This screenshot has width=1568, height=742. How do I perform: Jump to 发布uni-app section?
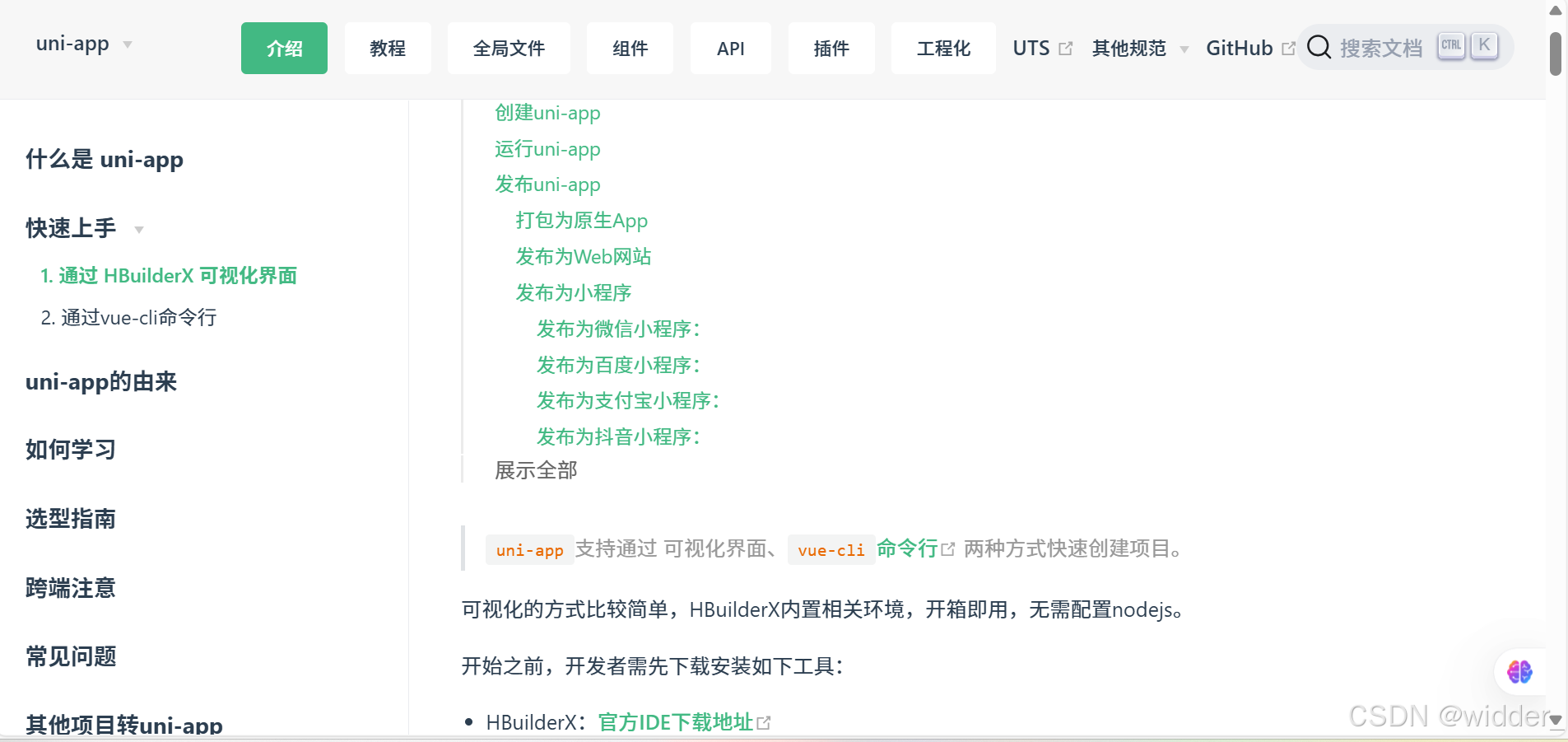[x=547, y=184]
